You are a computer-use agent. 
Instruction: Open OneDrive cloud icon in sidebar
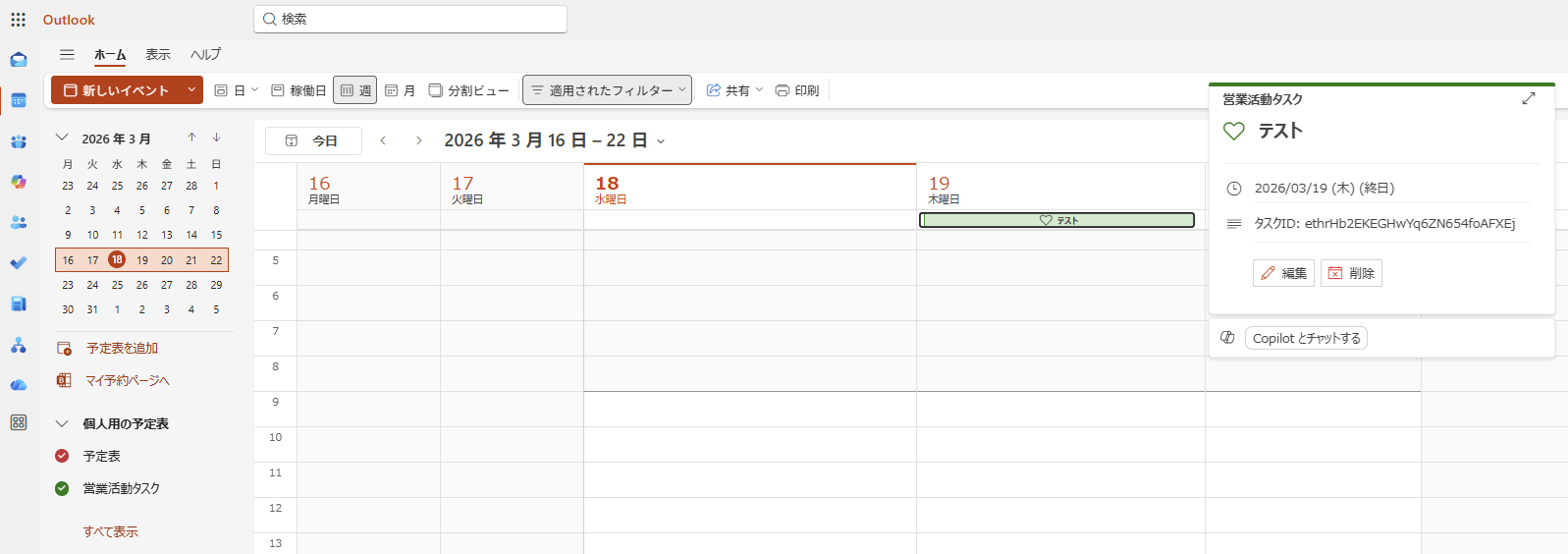[x=19, y=385]
